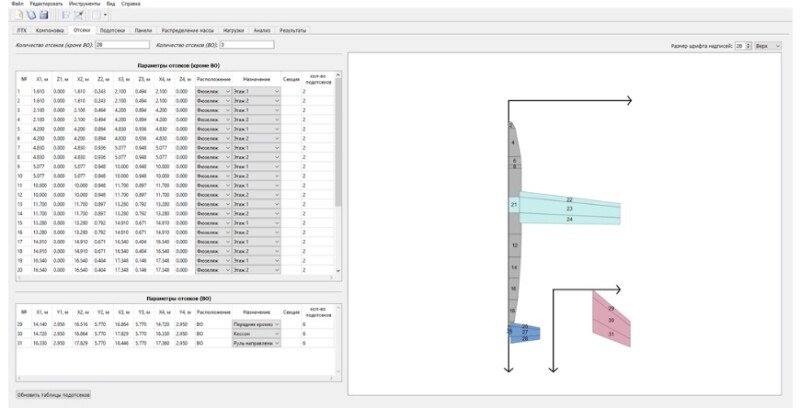Image resolution: width=800 pixels, height=408 pixels.
Task: Click the cyan wing compartment 23 in the diagram
Action: [x=569, y=208]
